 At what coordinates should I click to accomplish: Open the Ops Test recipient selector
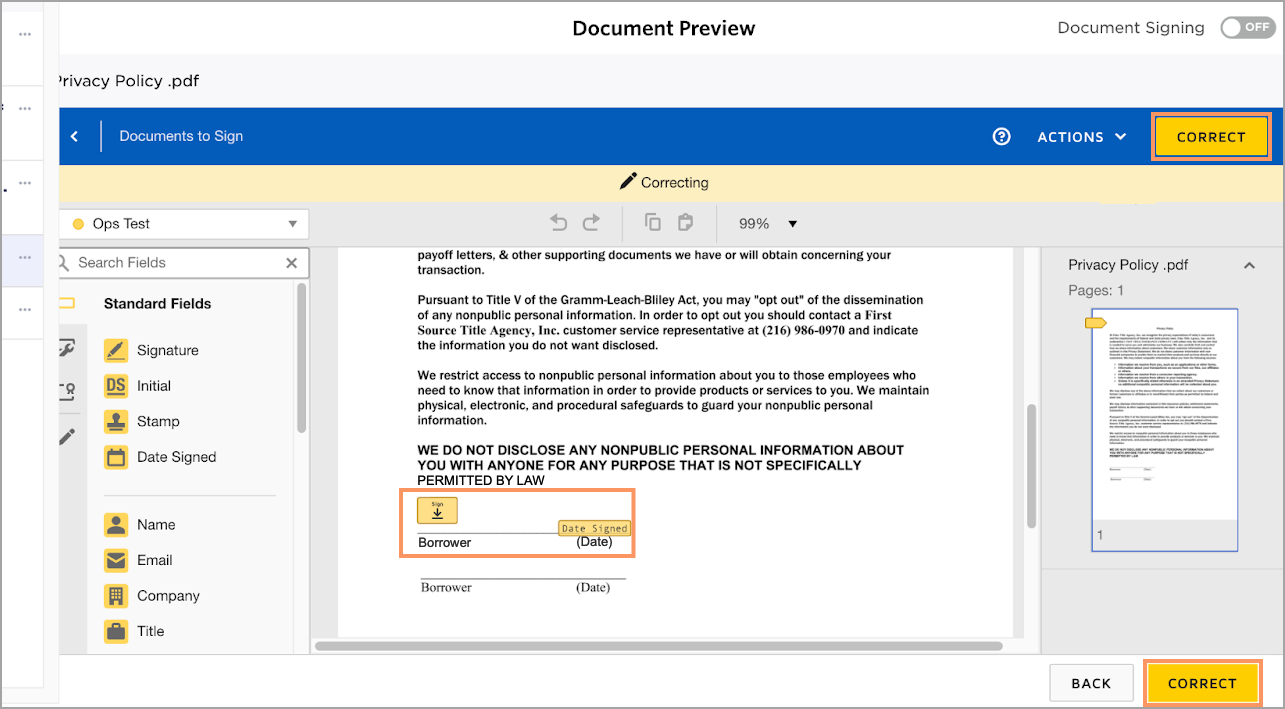(184, 223)
